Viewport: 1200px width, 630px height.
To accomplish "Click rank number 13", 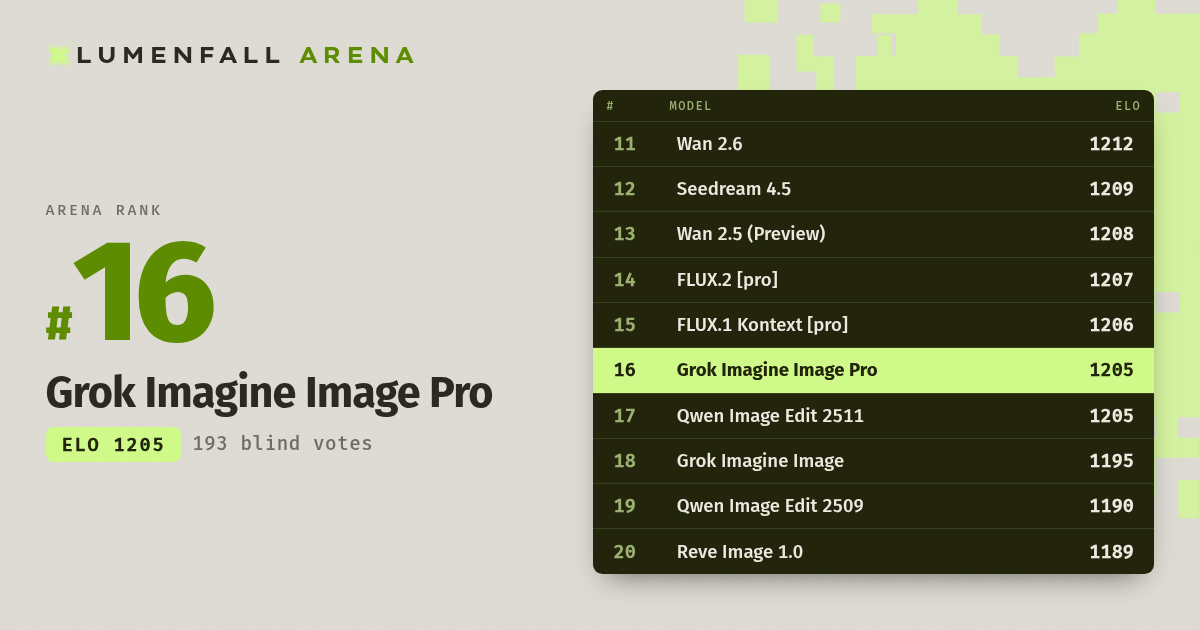I will point(625,234).
